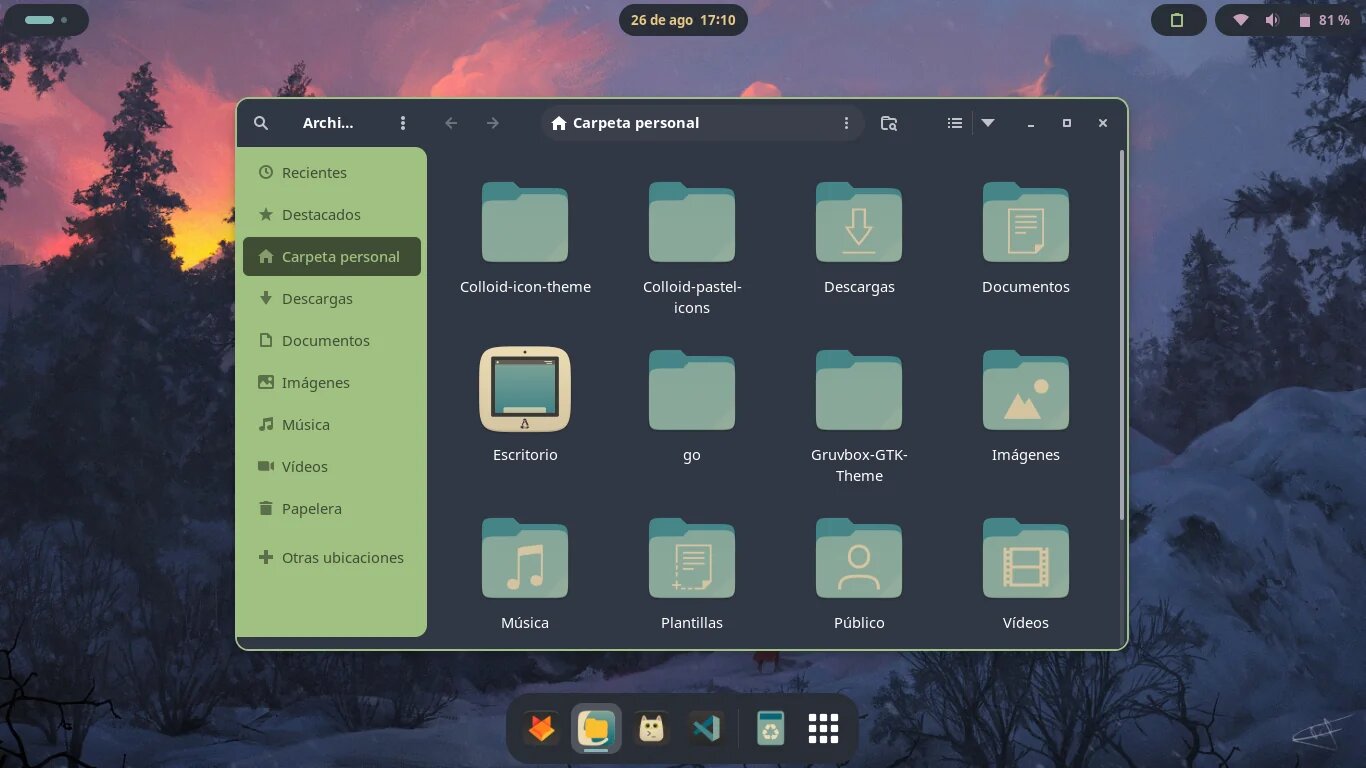1366x768 pixels.
Task: Switch to list view
Action: pos(955,123)
